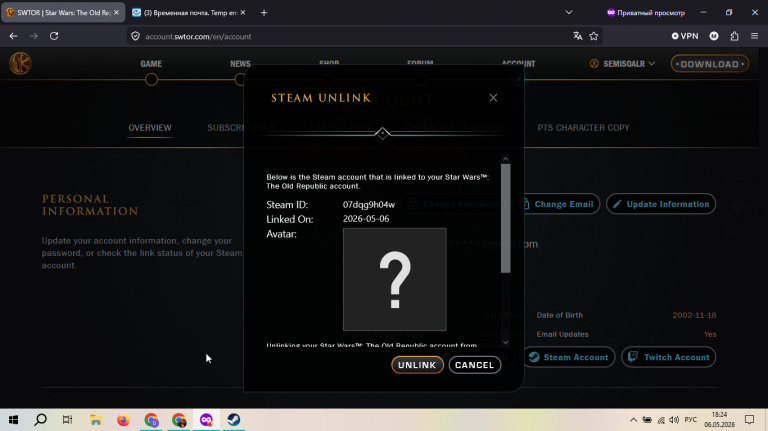Open File Explorer from taskbar
The height and width of the screenshot is (431, 768).
point(96,420)
